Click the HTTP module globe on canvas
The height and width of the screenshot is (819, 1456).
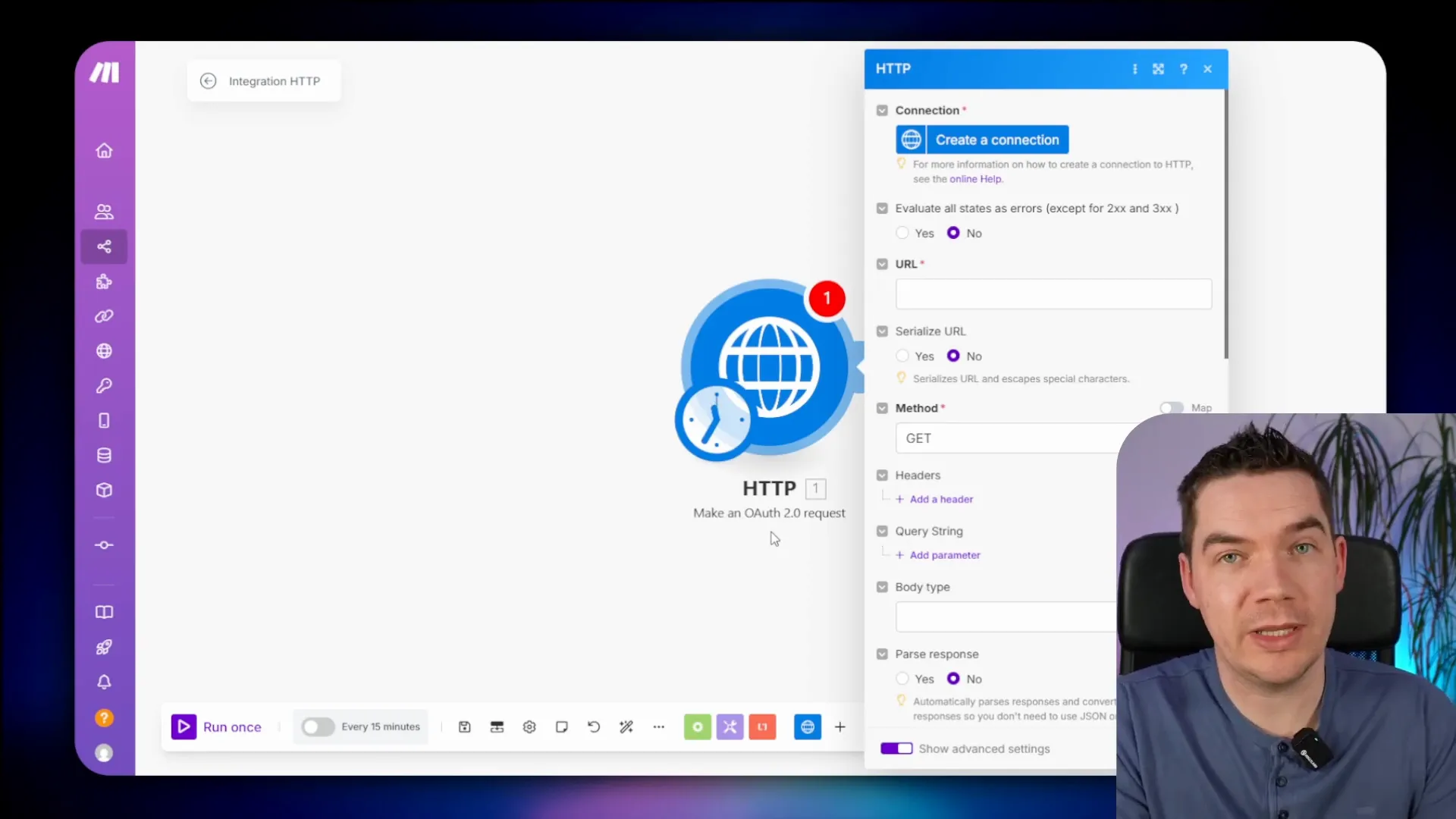[769, 367]
